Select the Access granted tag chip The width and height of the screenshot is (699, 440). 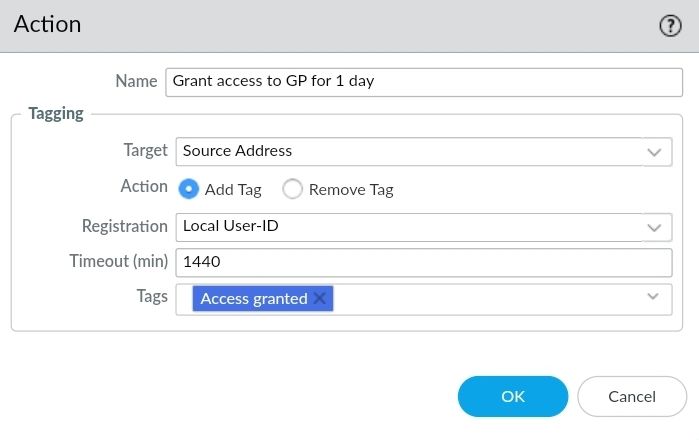[x=253, y=298]
